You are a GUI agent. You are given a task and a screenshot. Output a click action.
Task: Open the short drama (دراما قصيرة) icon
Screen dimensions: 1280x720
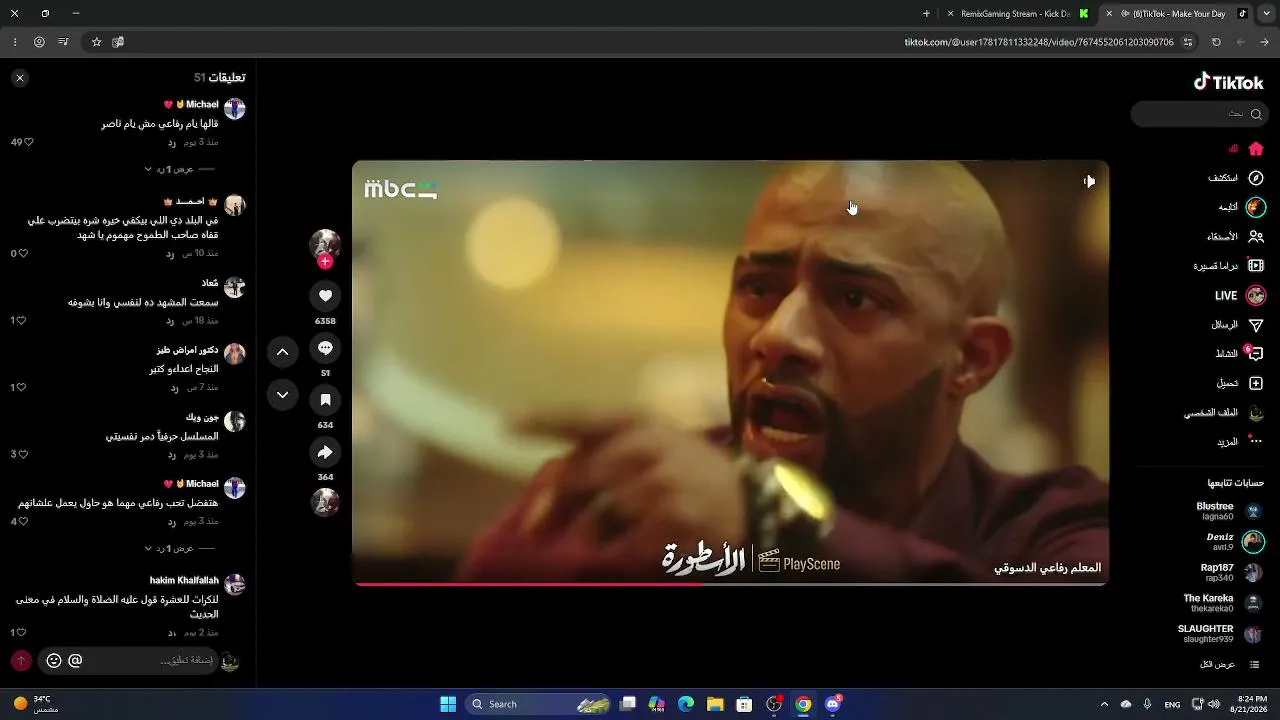(1256, 266)
